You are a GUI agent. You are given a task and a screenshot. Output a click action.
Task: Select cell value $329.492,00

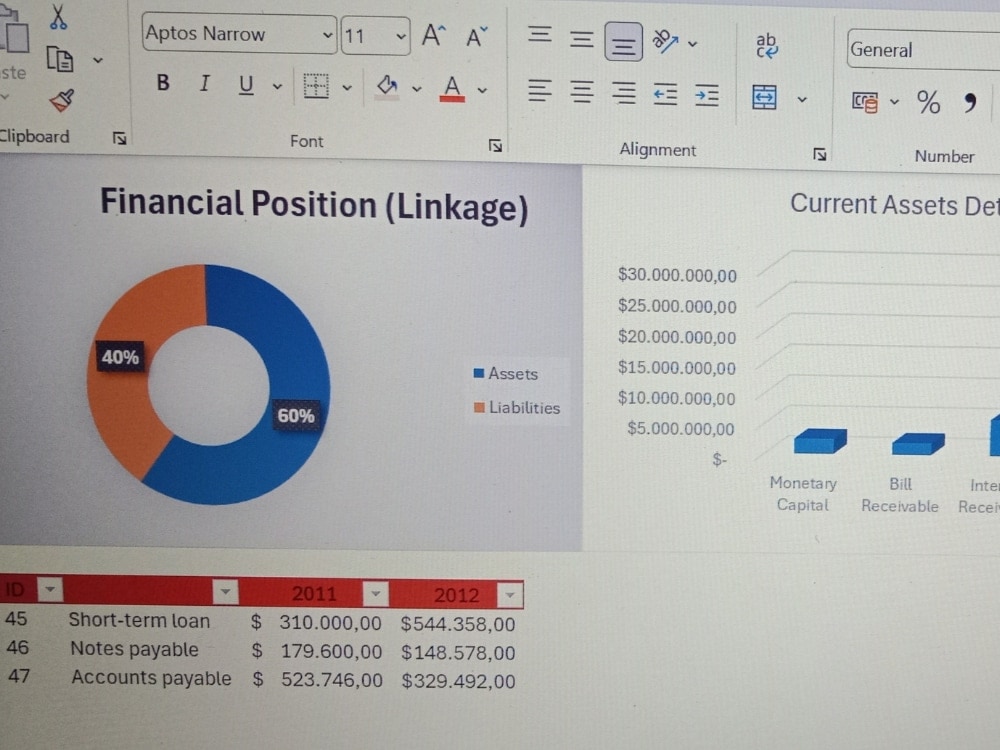459,682
